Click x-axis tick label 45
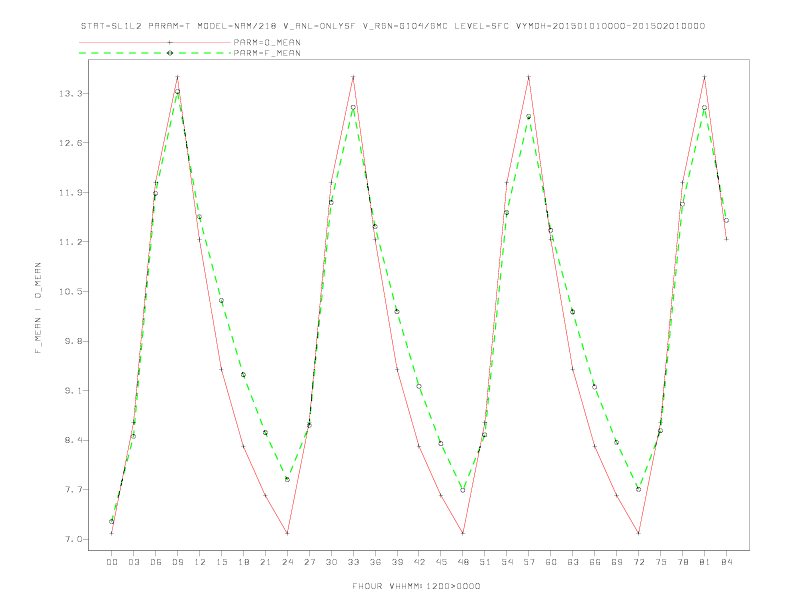This screenshot has height=612, width=792. (441, 562)
